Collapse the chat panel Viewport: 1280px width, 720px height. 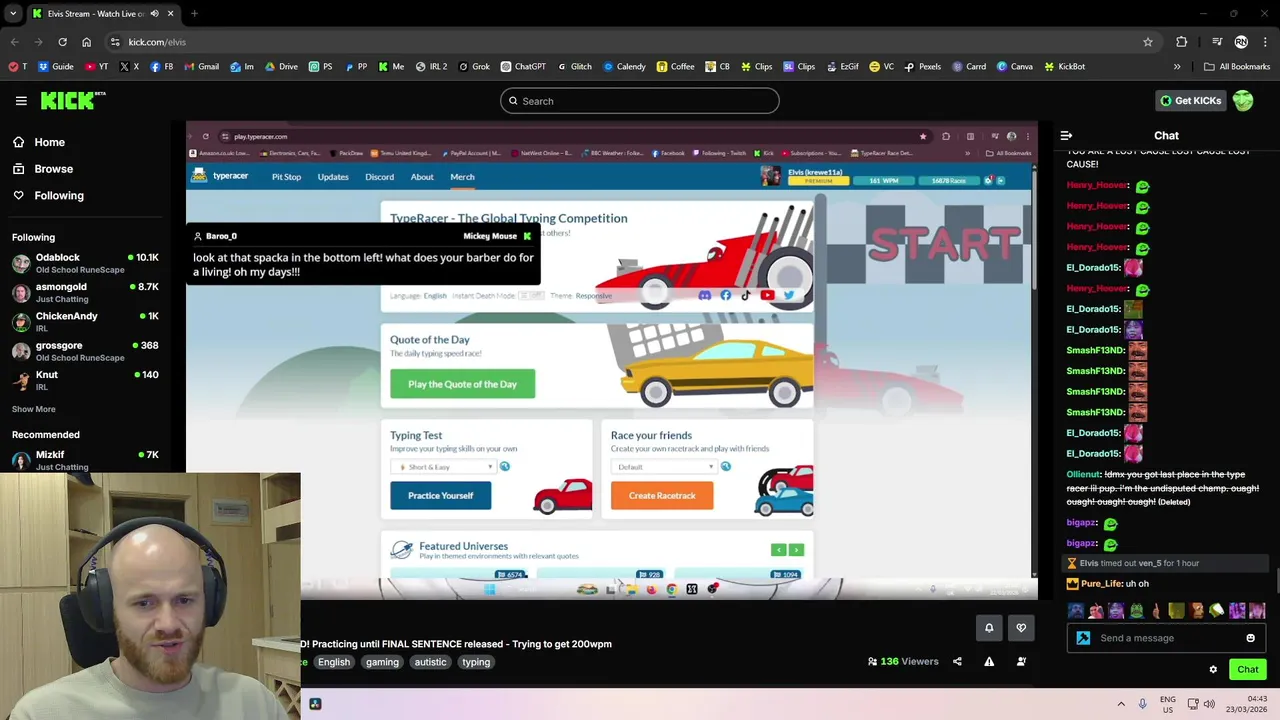1066,135
